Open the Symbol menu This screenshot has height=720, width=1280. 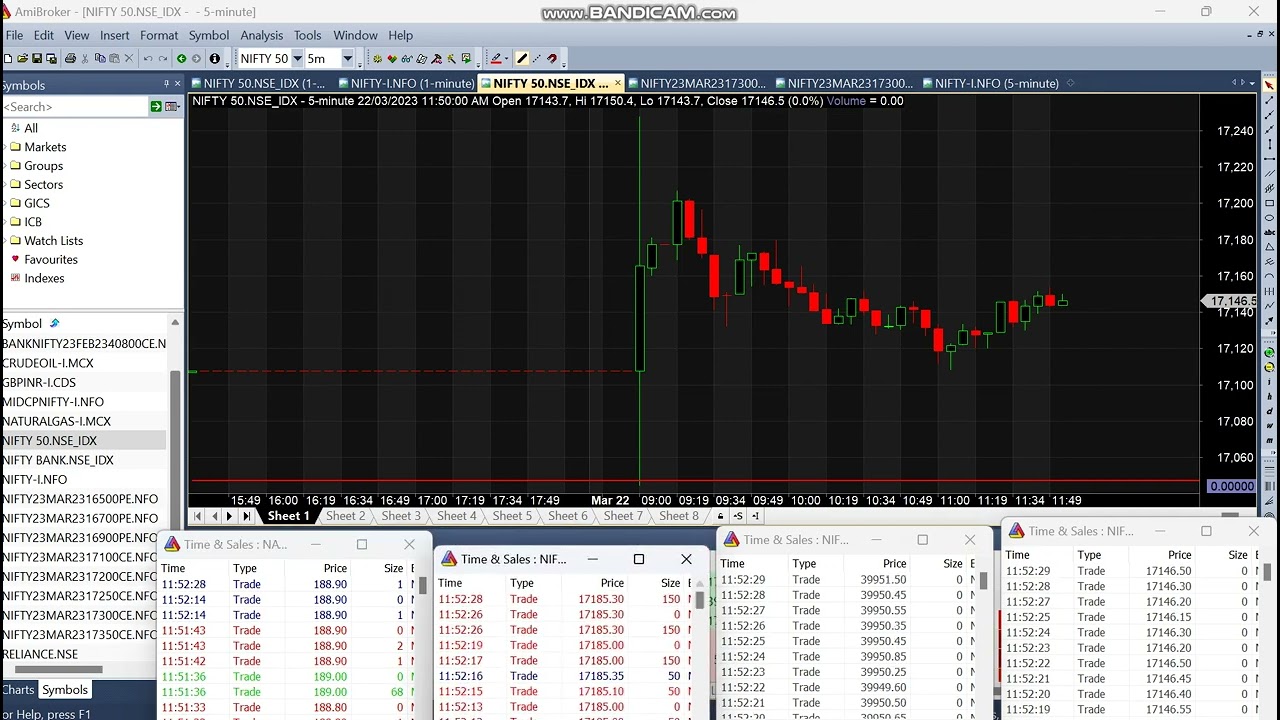click(x=208, y=35)
